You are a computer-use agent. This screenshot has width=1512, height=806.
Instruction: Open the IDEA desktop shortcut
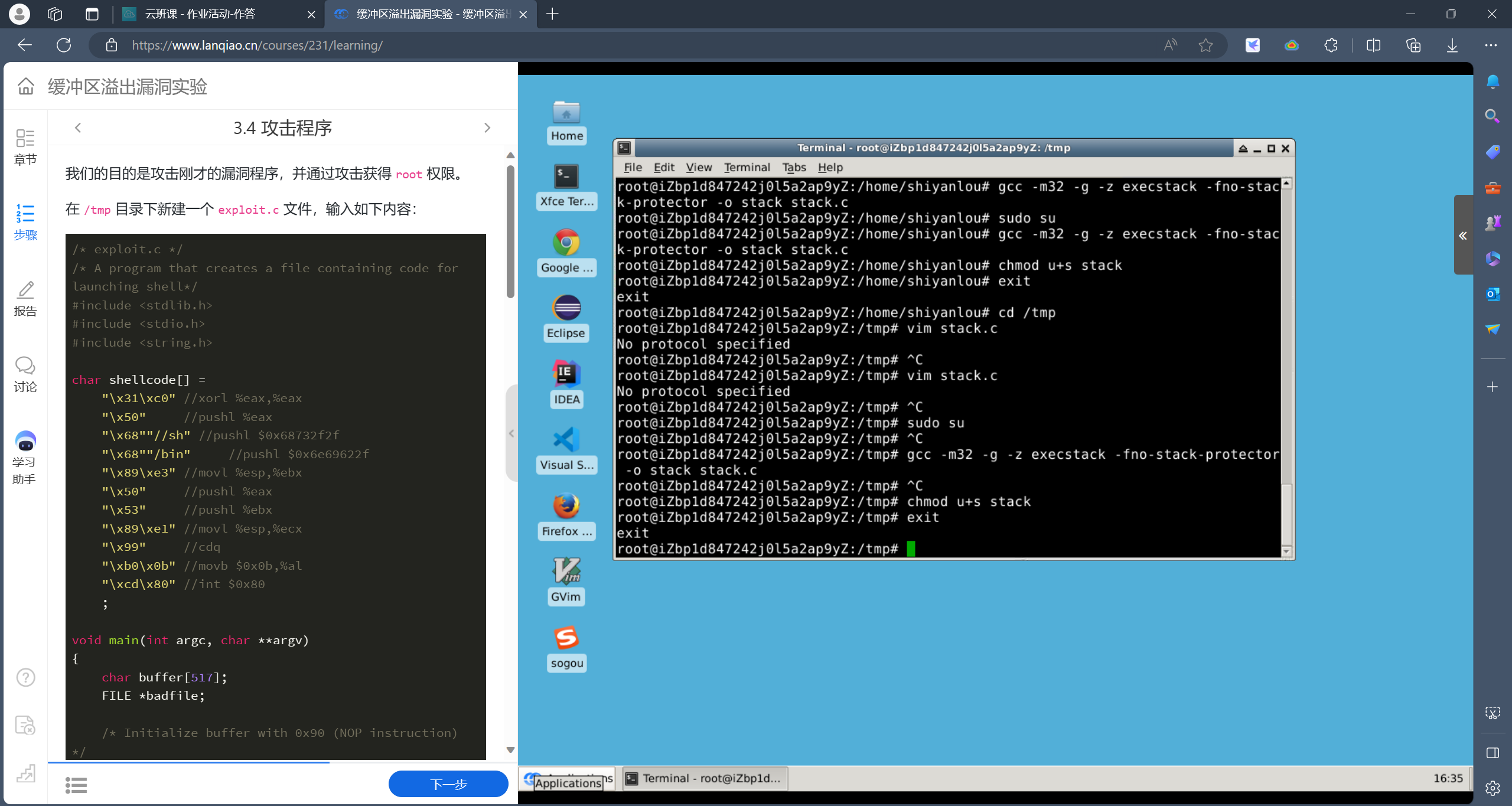566,374
